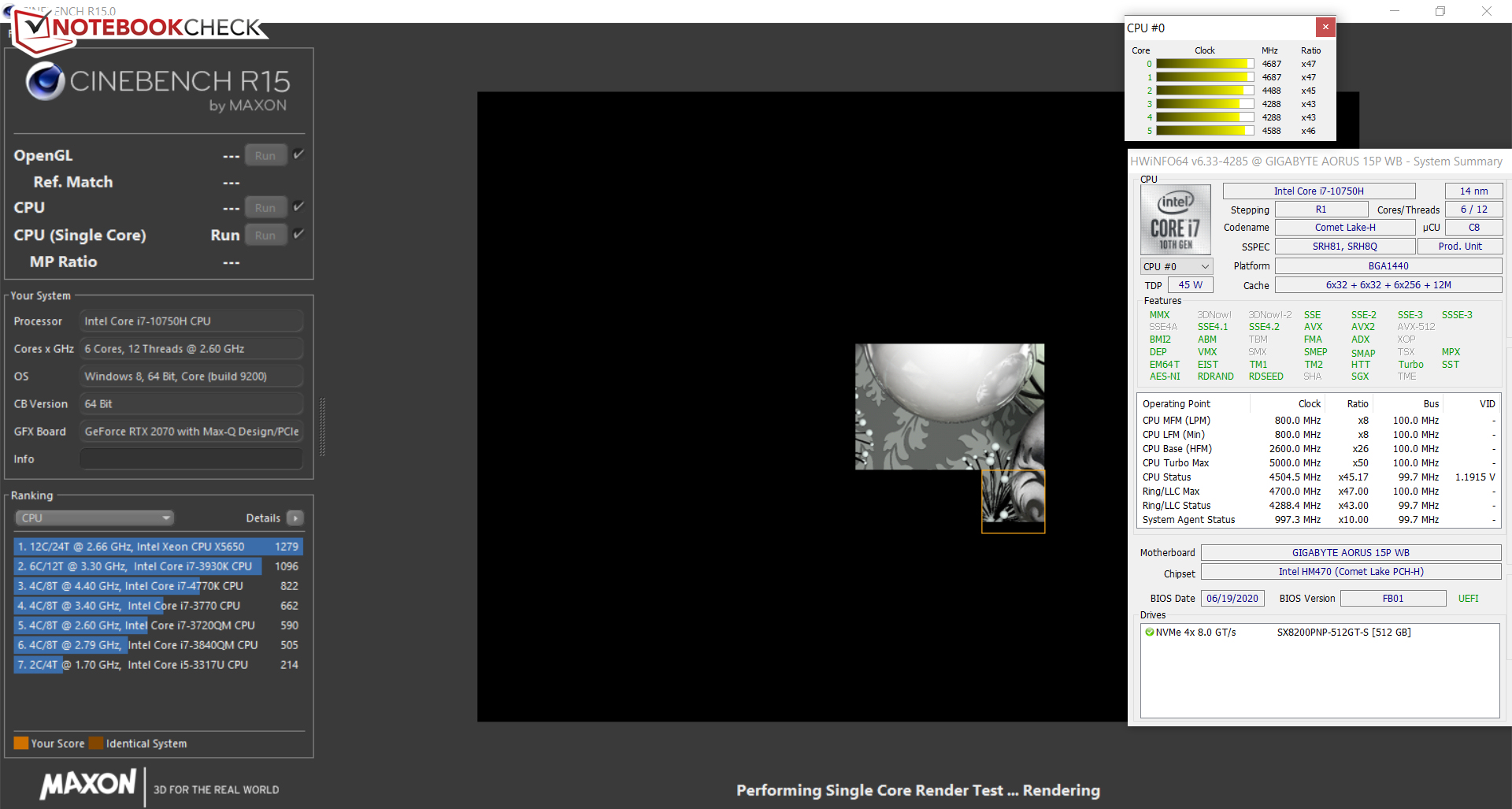Select the Core i7-3840QM ranking row
This screenshot has height=809, width=1512.
158,644
